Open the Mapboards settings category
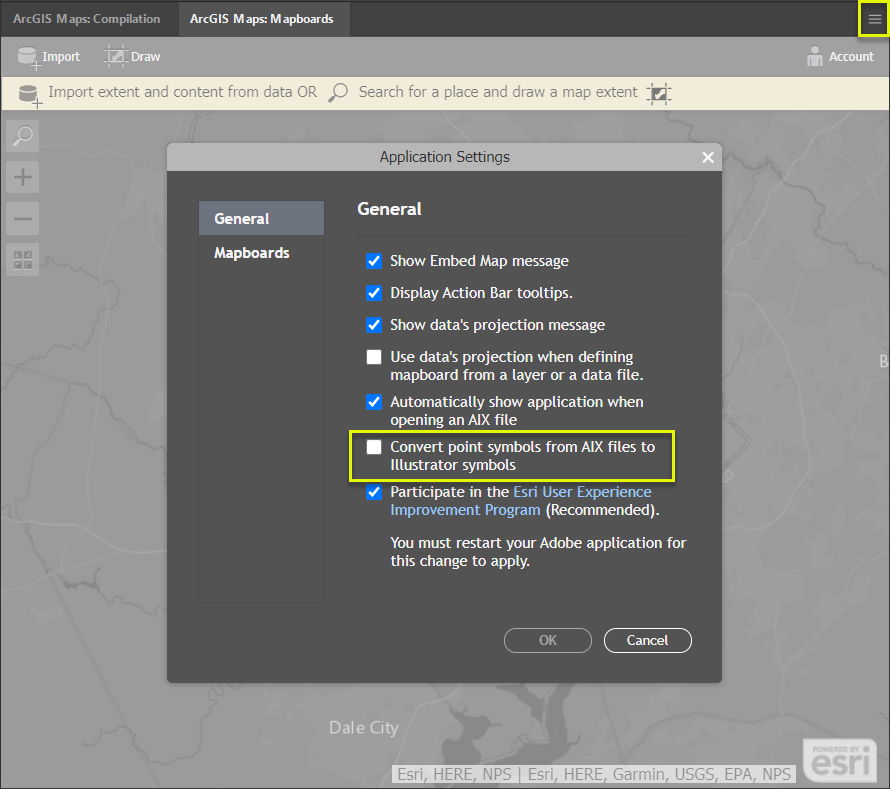The width and height of the screenshot is (890, 789). pos(252,253)
